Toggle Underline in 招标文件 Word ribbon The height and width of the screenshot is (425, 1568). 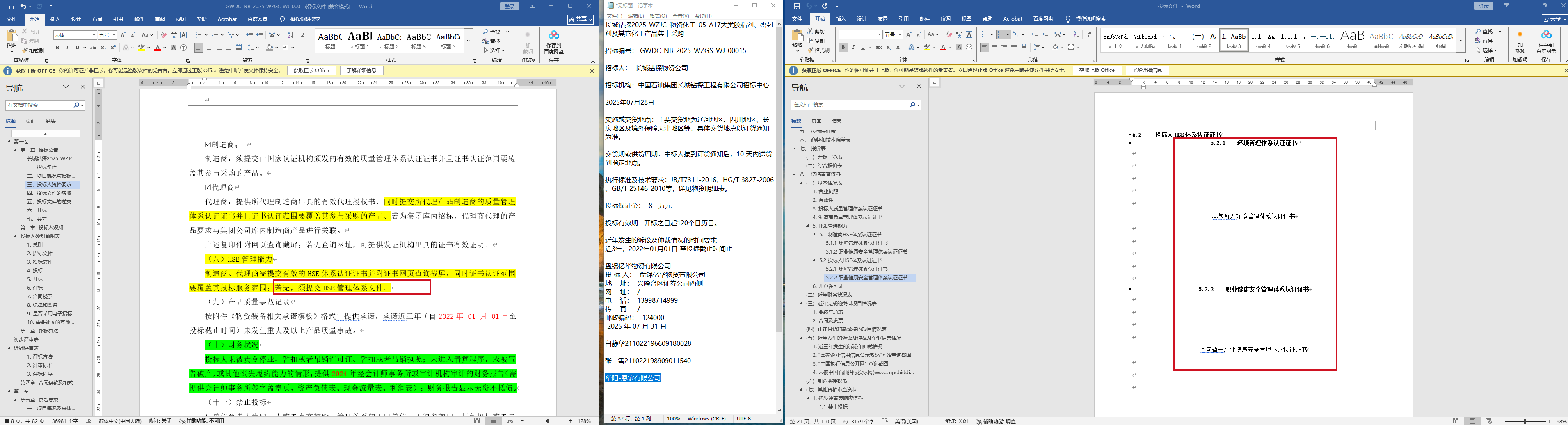77,48
